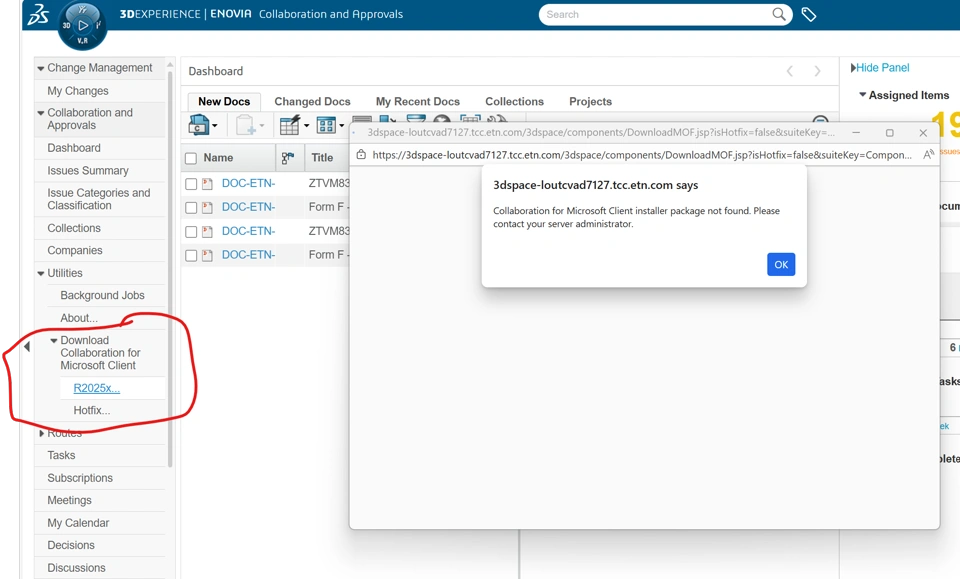This screenshot has height=579, width=960.
Task: Open Decisions in the sidebar
Action: 71,545
